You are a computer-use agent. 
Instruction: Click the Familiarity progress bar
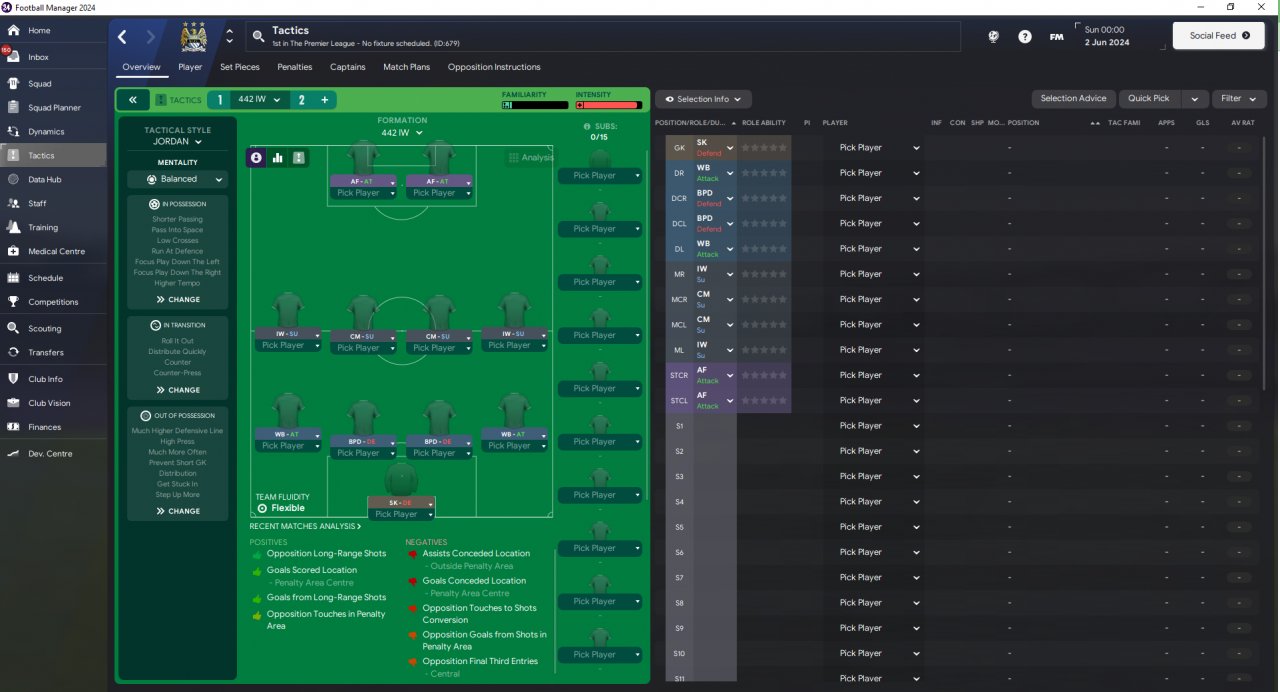(533, 104)
